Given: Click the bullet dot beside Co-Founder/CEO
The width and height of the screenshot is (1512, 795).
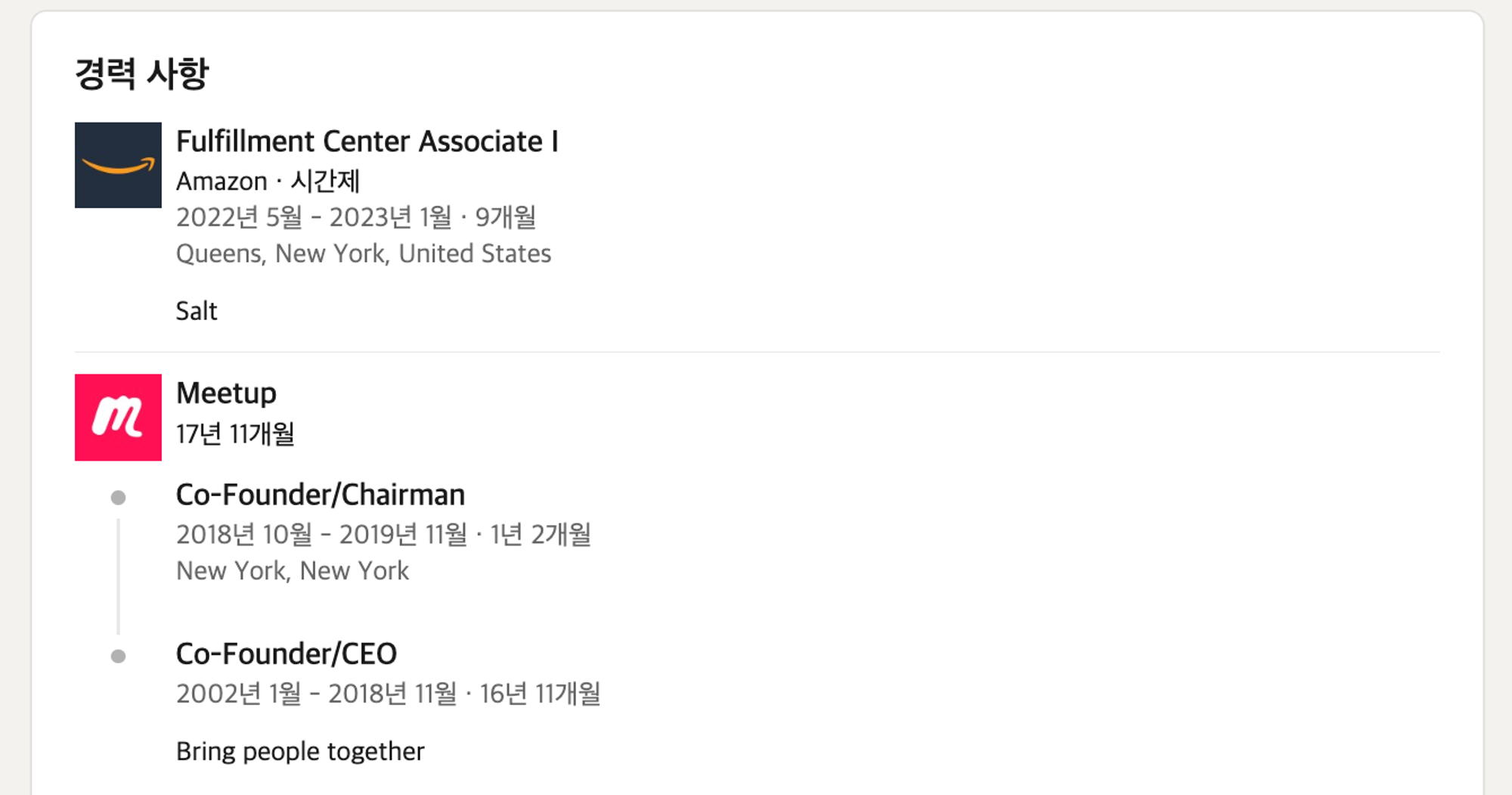Looking at the screenshot, I should 118,656.
